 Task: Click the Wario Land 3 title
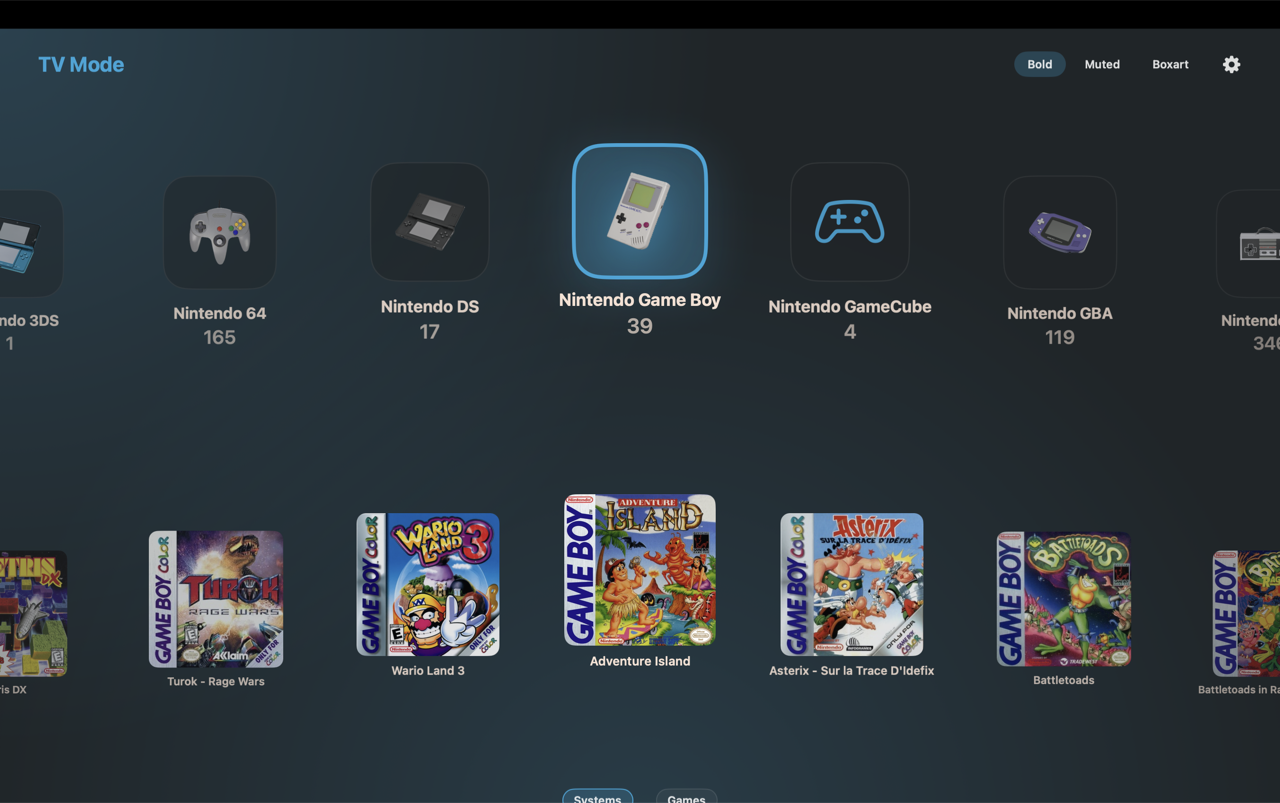coord(428,671)
